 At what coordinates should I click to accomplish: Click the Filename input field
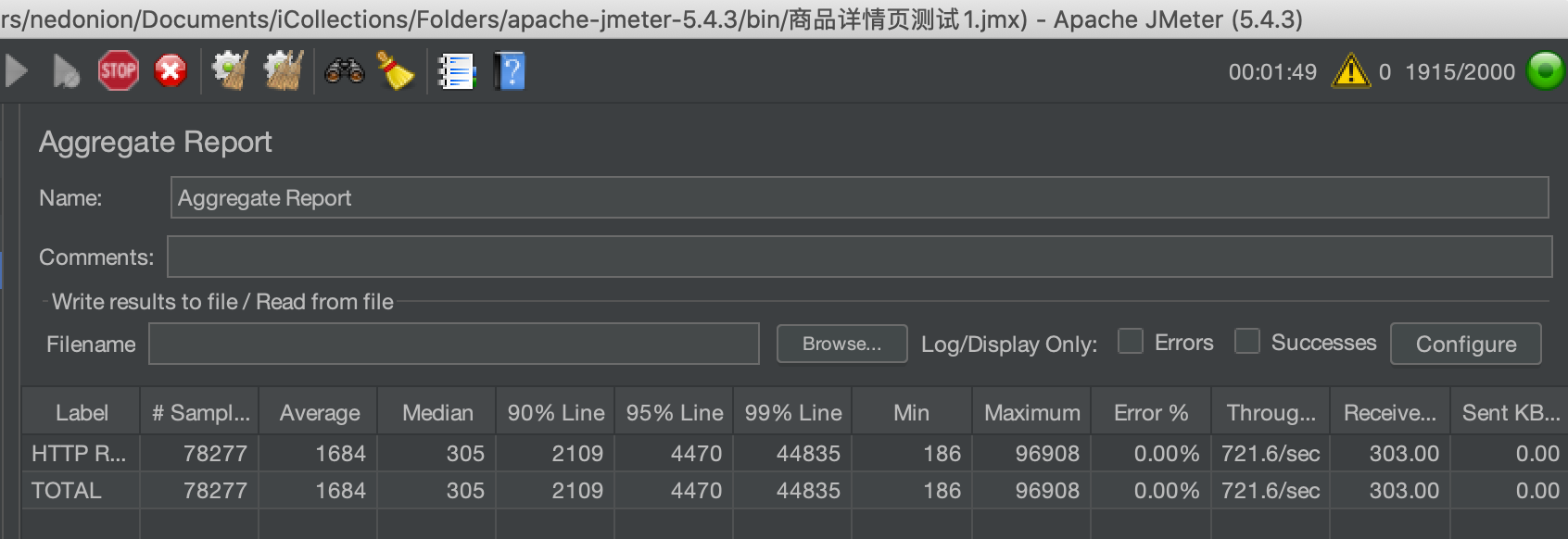(454, 344)
